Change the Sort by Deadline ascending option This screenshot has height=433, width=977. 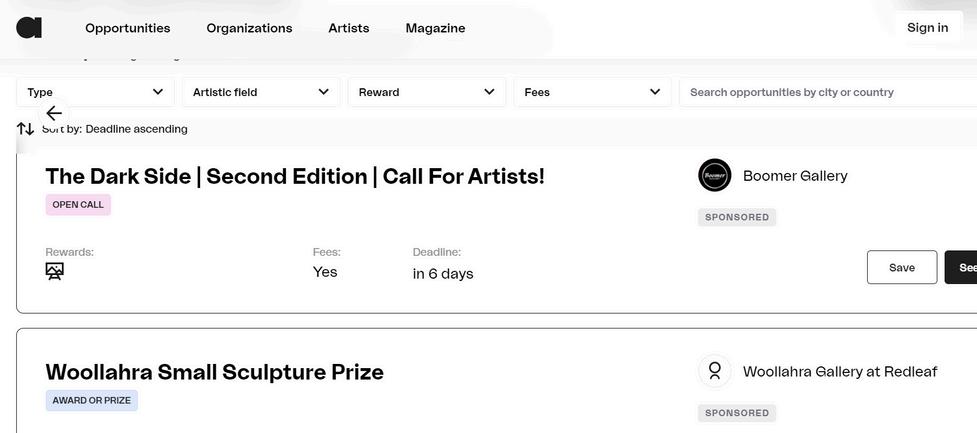pyautogui.click(x=136, y=129)
